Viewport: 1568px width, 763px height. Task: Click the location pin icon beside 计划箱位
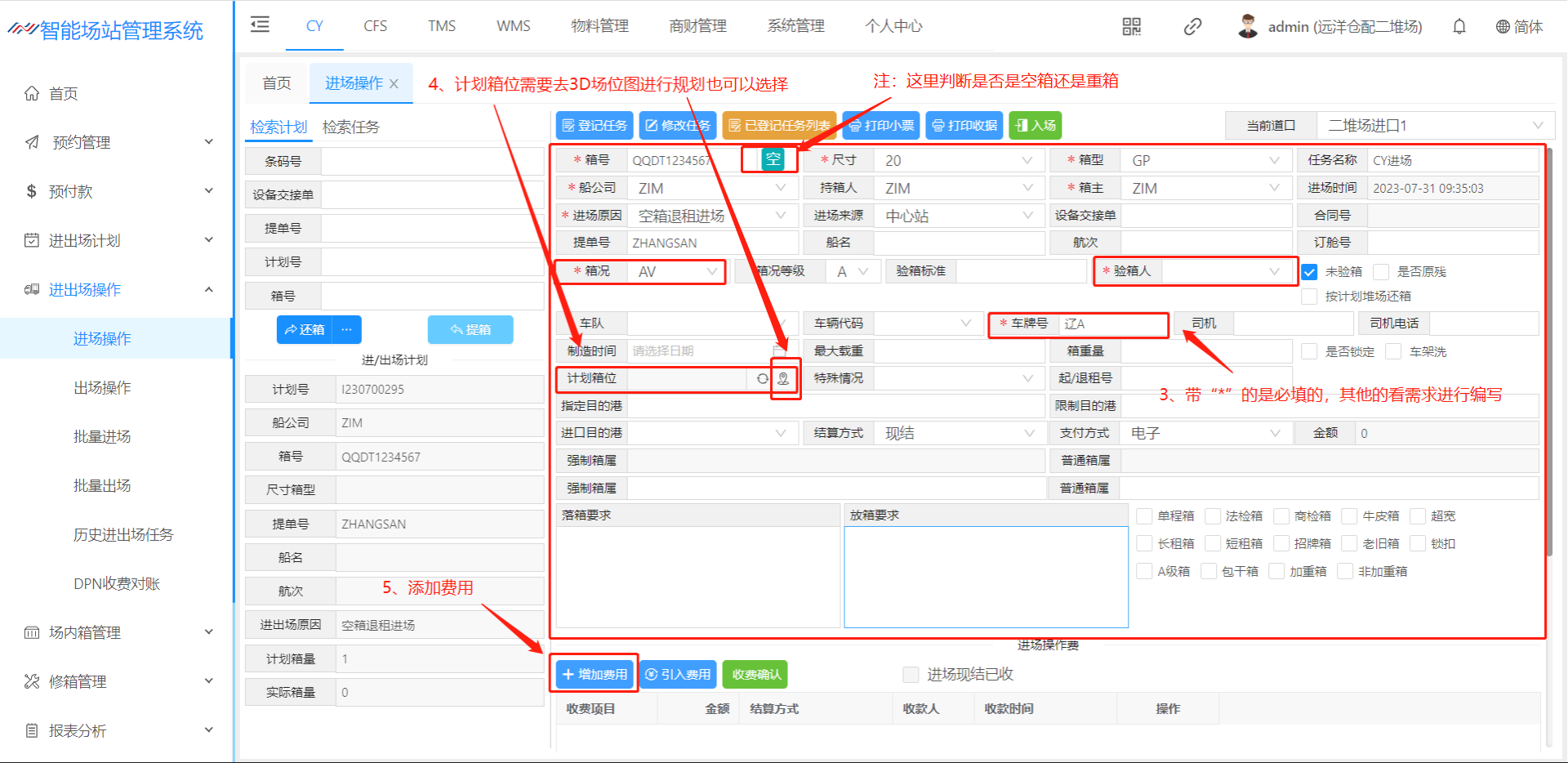pyautogui.click(x=783, y=379)
